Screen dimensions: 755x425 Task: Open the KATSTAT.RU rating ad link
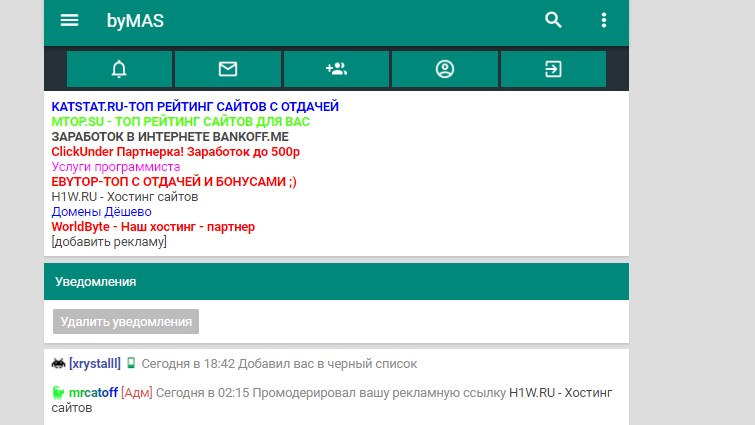click(x=195, y=106)
